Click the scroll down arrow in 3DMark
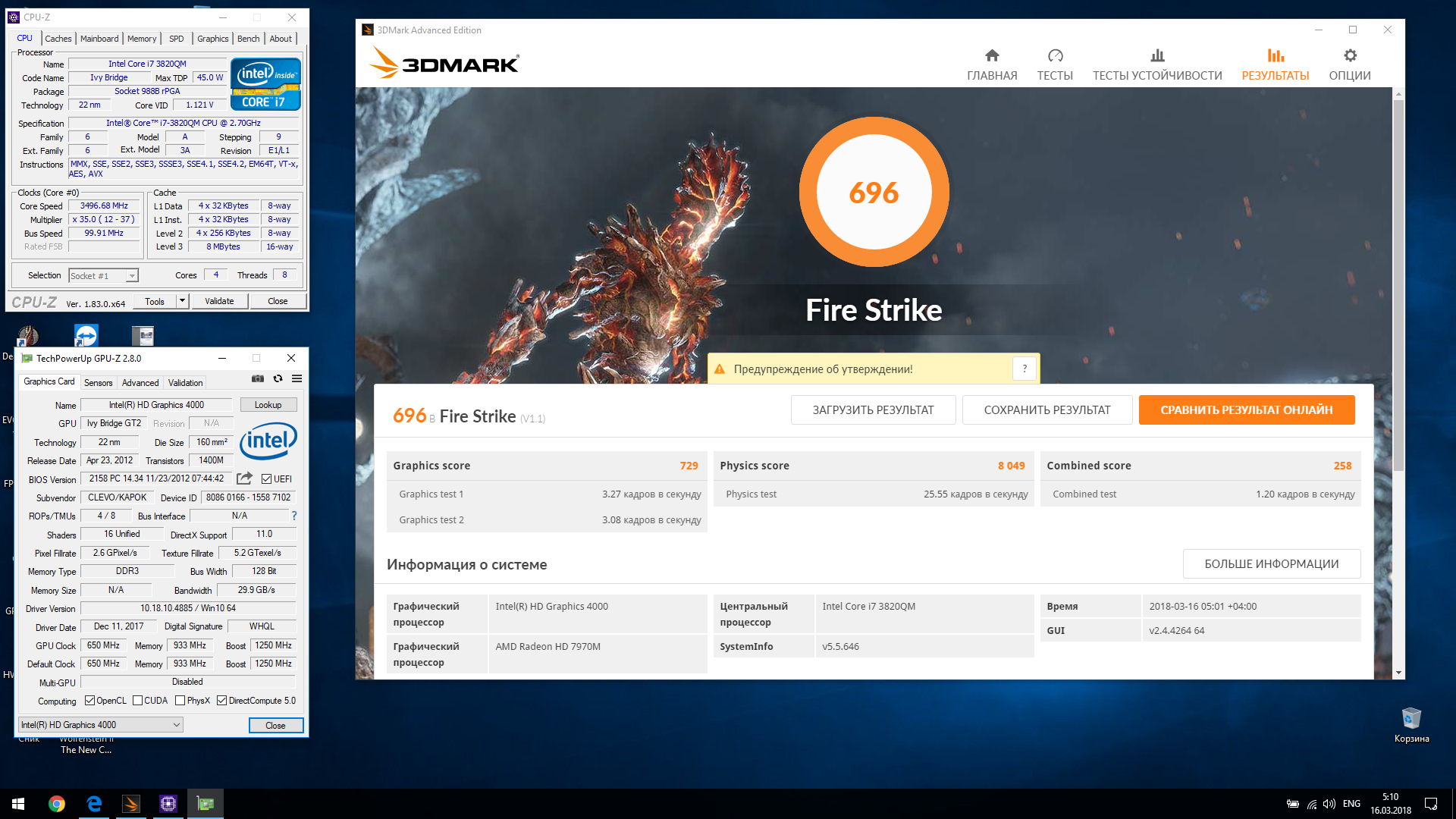1456x819 pixels. click(1398, 673)
